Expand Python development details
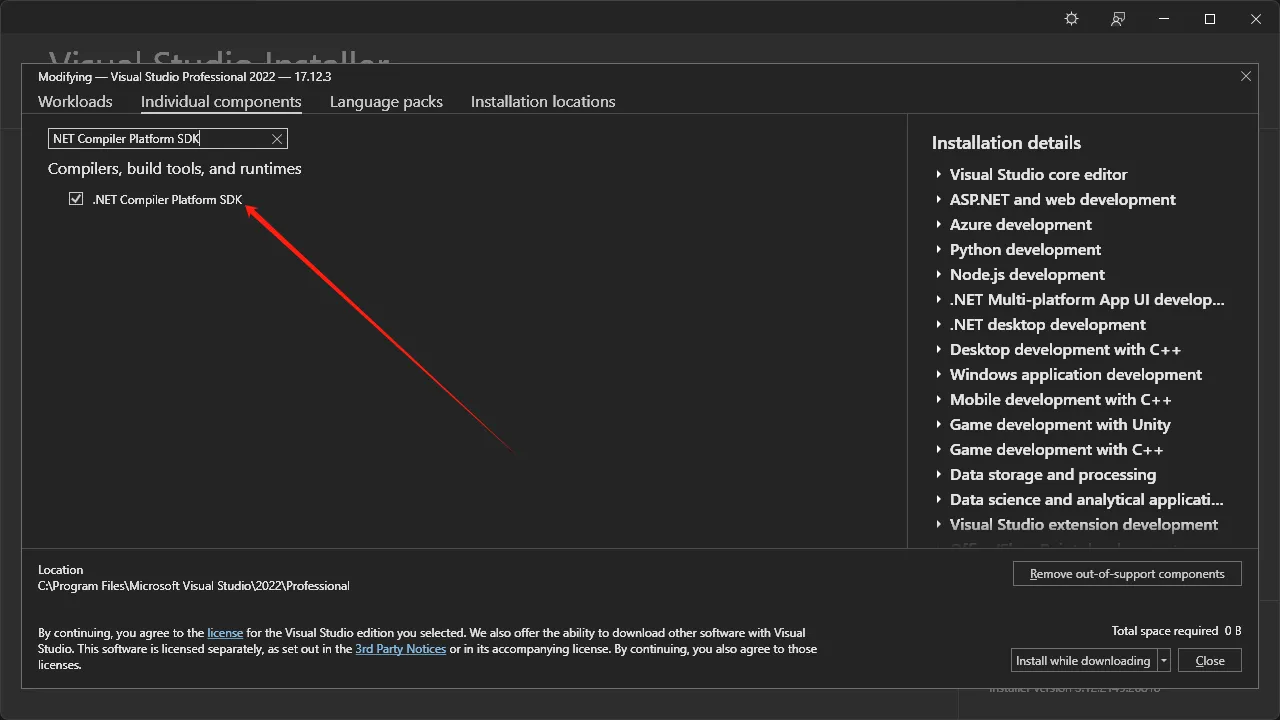 pos(939,250)
